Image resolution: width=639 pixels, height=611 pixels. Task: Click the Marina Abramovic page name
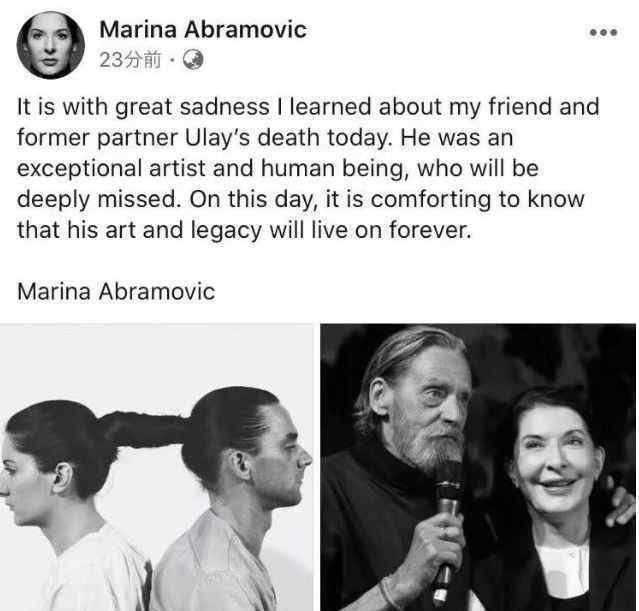pos(203,30)
